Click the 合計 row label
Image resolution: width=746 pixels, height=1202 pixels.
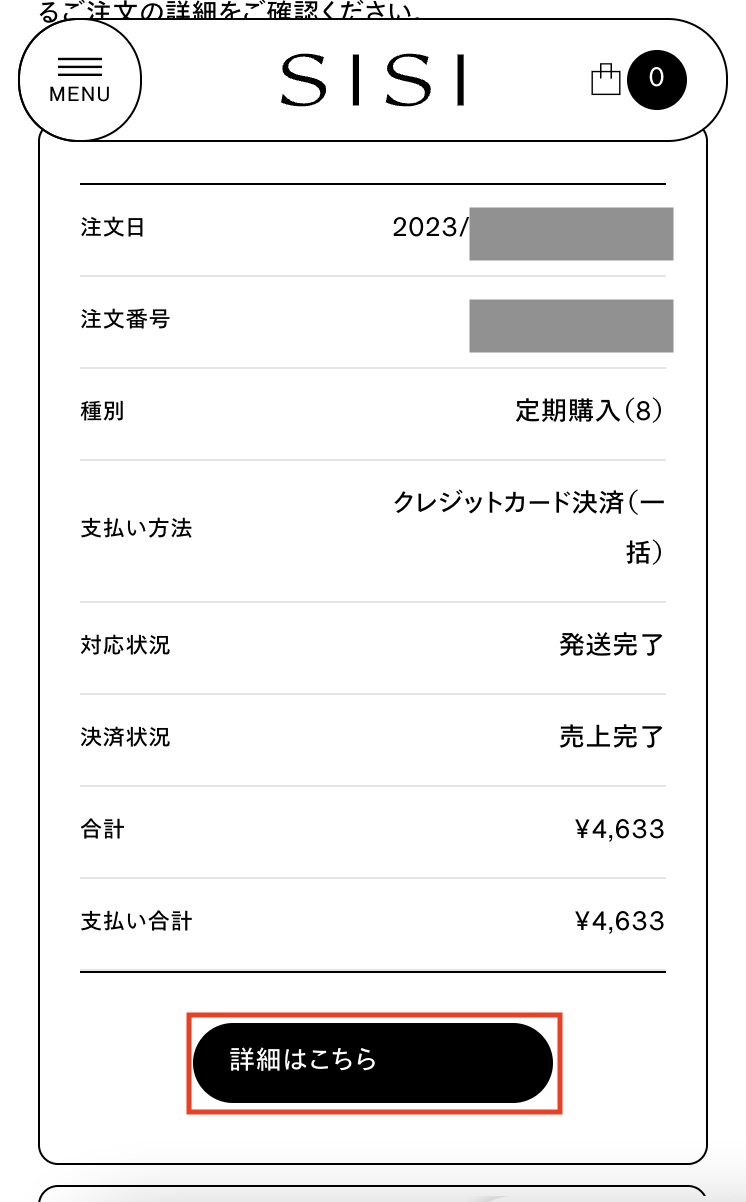[102, 829]
